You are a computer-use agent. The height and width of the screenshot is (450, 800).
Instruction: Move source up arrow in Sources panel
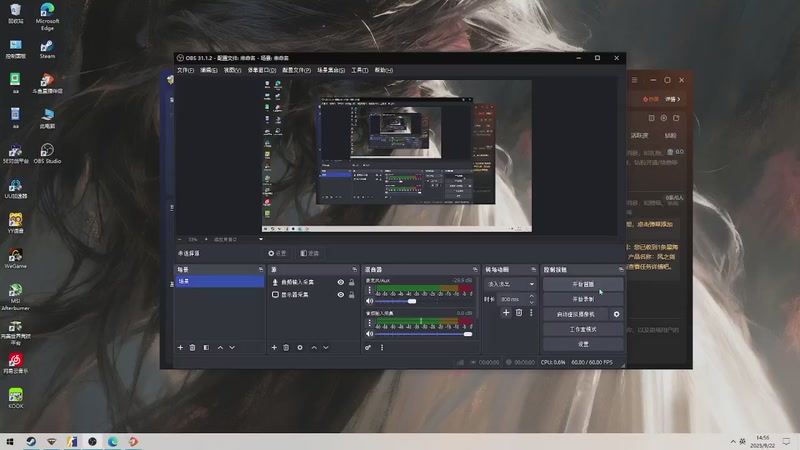[x=314, y=347]
